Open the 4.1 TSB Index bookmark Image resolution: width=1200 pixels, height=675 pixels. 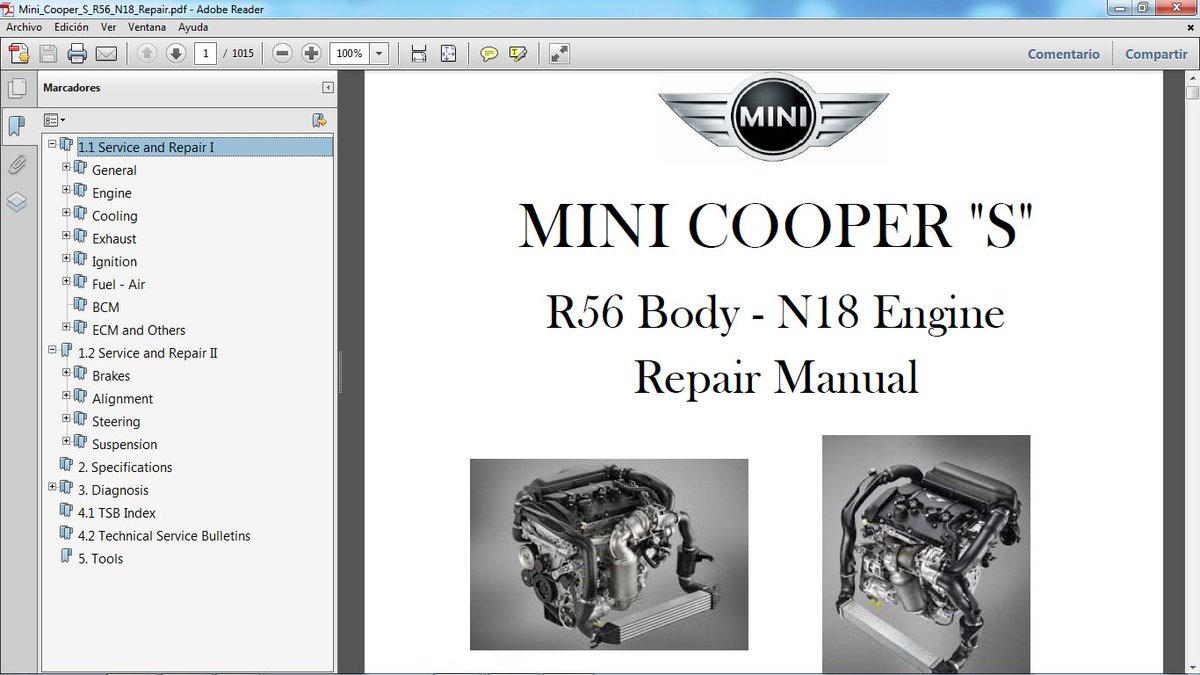tap(116, 513)
